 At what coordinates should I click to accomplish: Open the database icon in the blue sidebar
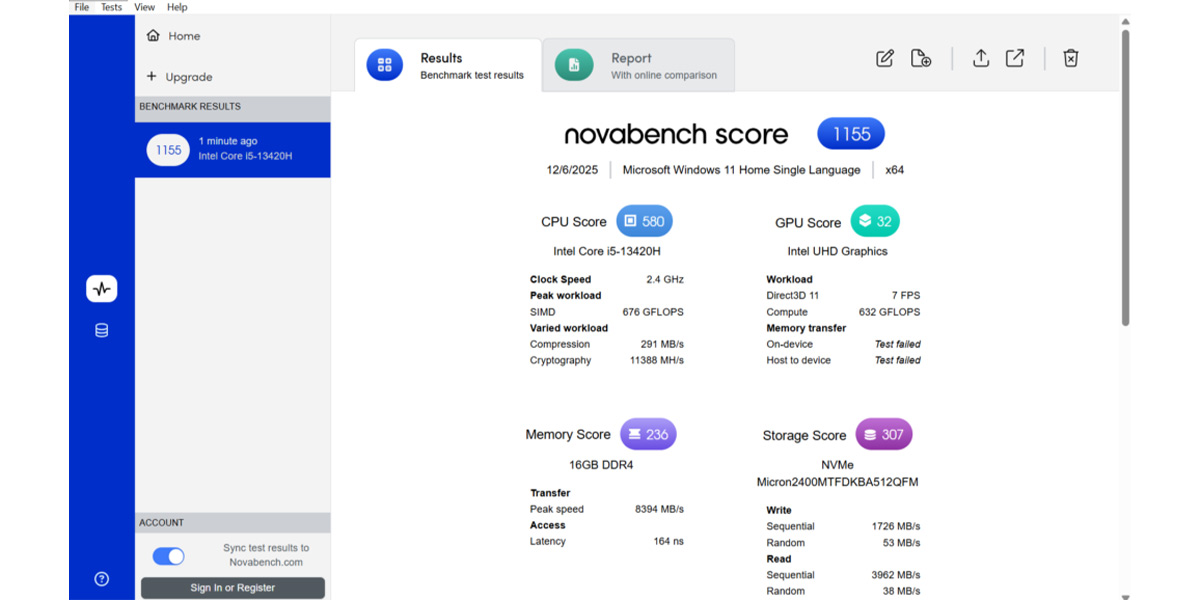click(102, 331)
